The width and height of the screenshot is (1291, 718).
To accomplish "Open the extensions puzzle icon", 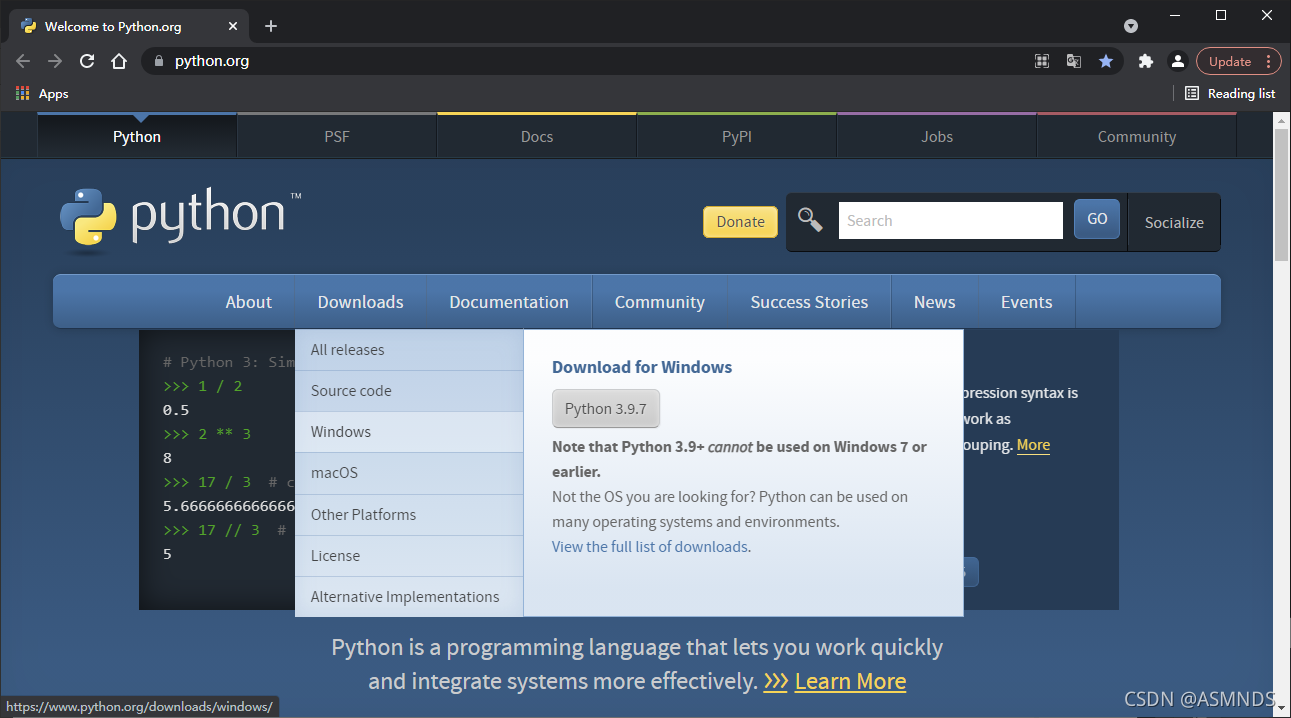I will tap(1146, 61).
